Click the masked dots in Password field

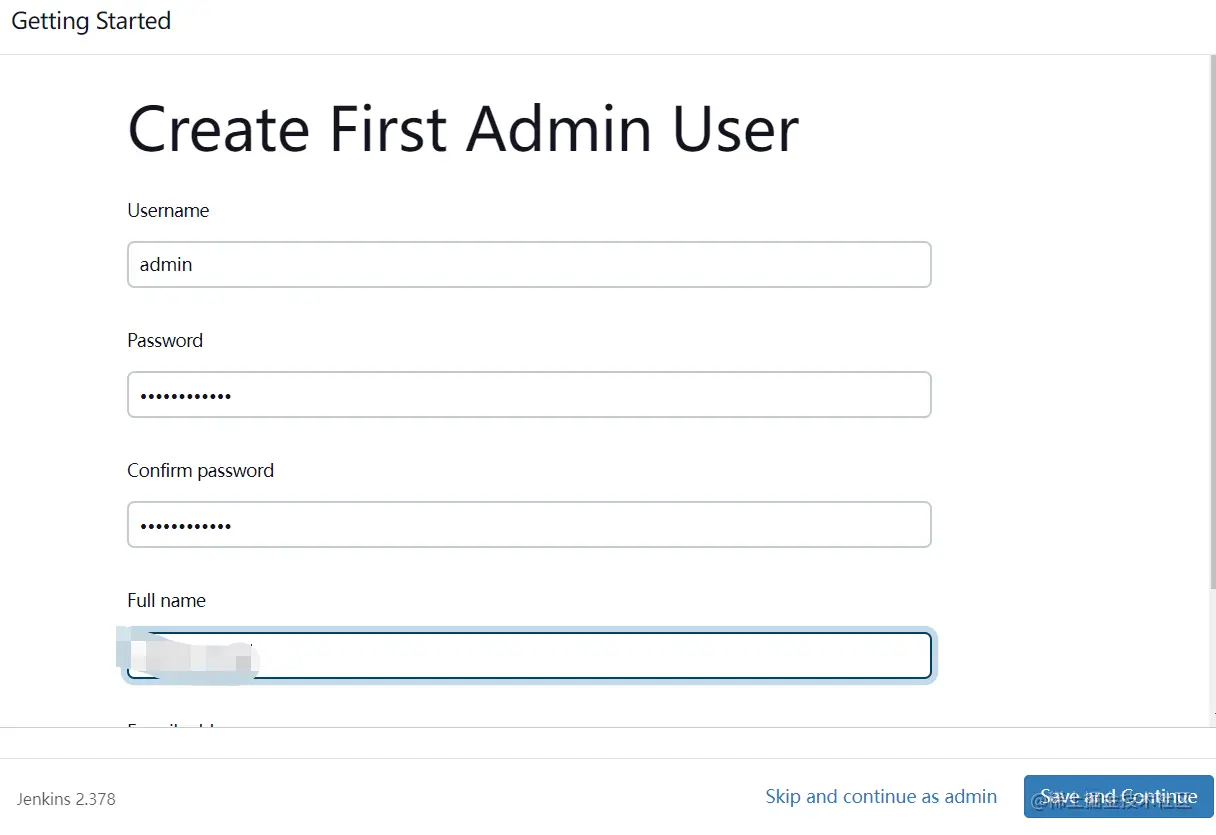pos(185,396)
